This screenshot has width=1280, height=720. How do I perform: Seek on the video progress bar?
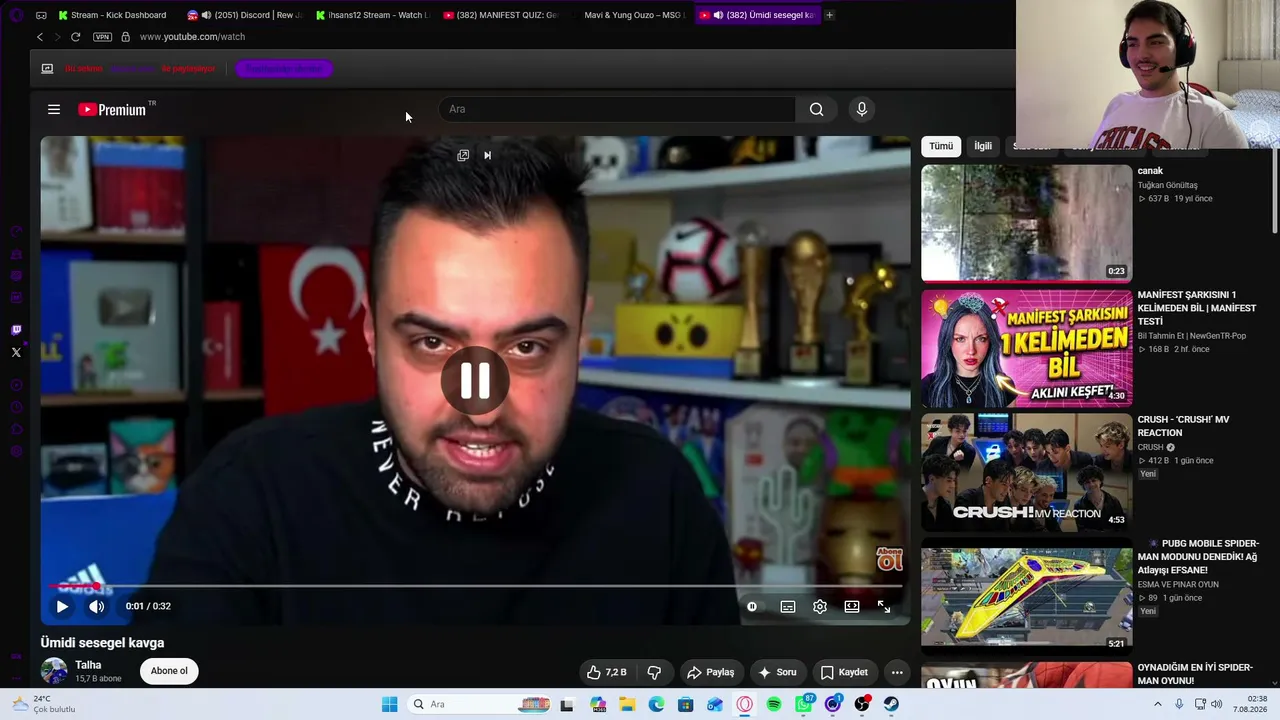pos(475,586)
